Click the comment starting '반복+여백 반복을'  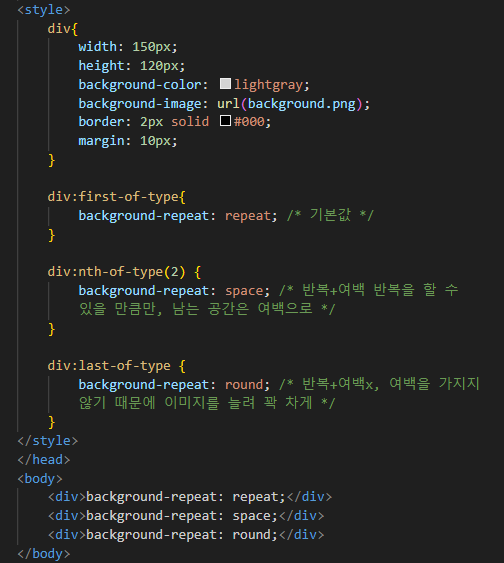pyautogui.click(x=369, y=290)
